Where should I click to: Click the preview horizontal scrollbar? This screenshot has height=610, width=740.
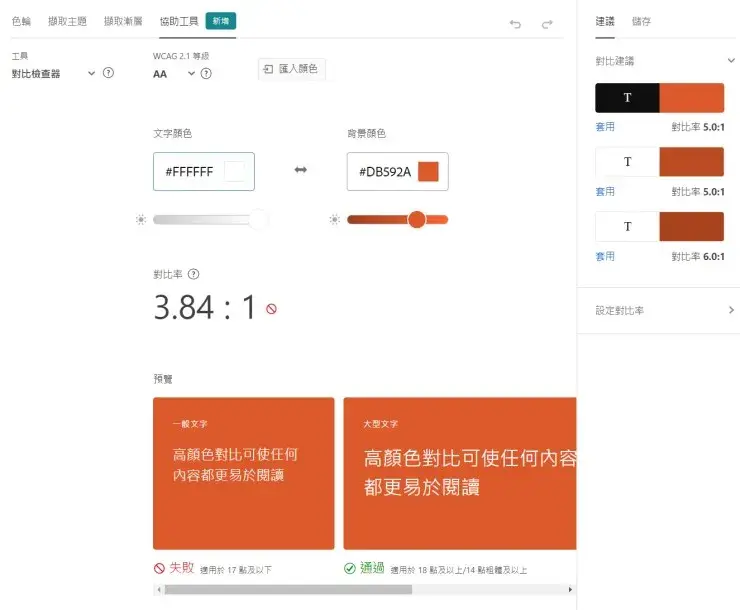[288, 589]
